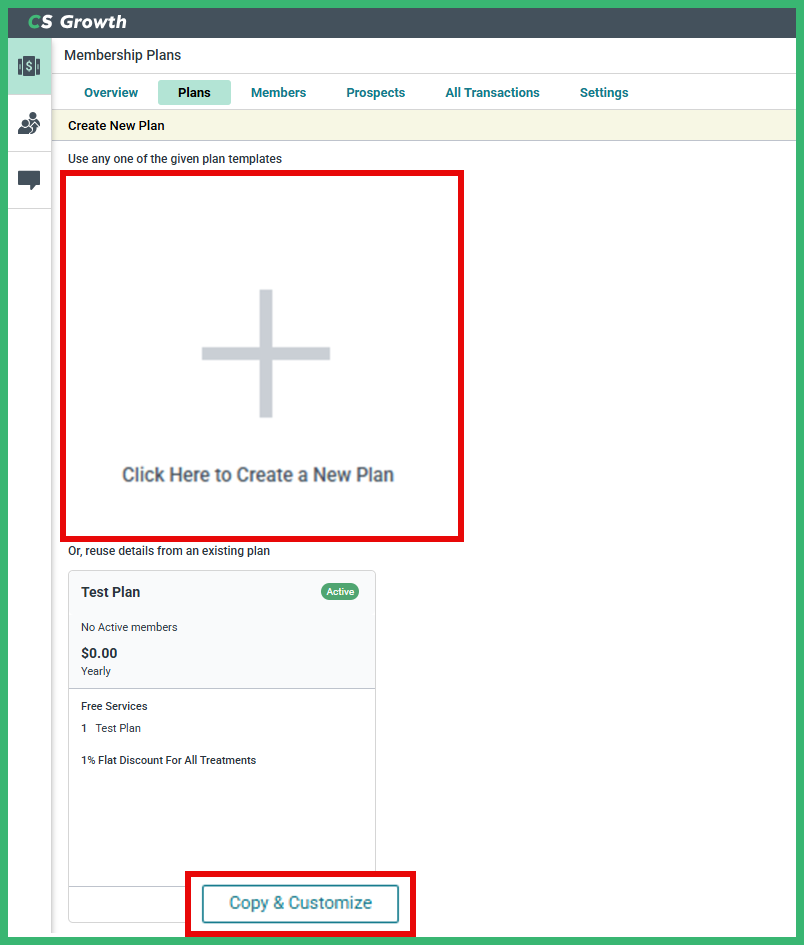This screenshot has width=804, height=945.
Task: Select the Test Plan card
Action: click(x=221, y=700)
